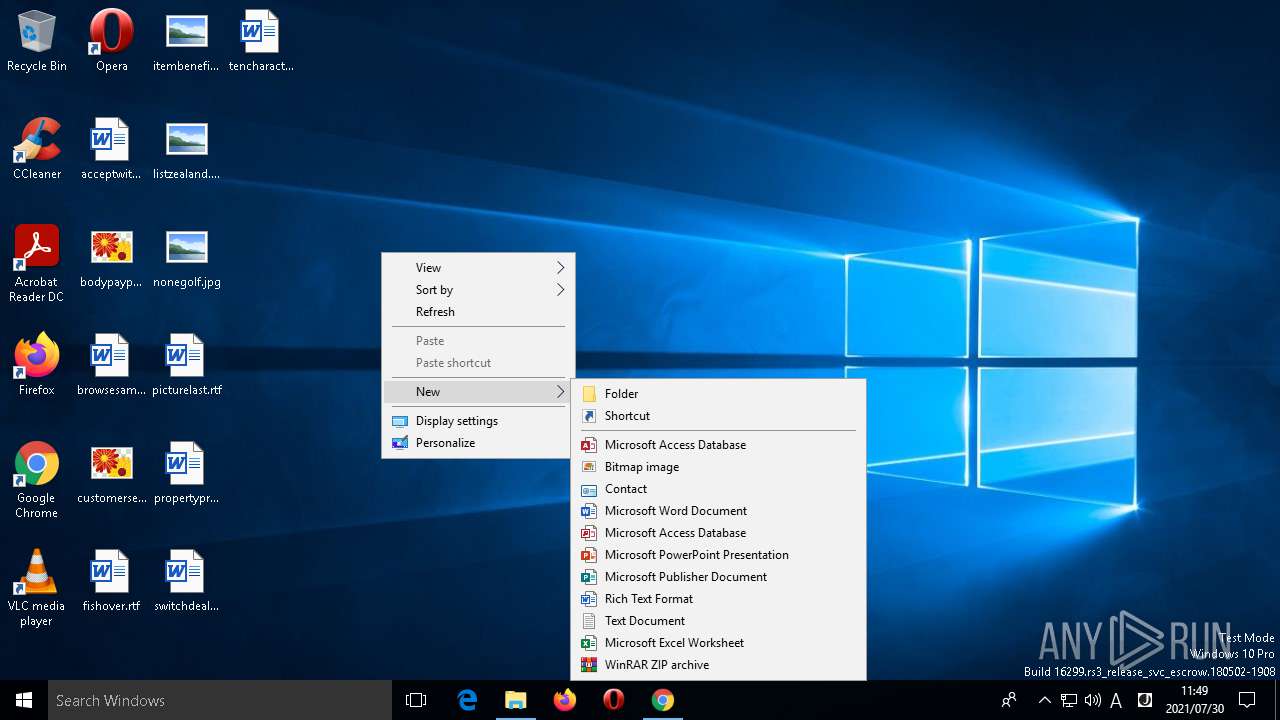Viewport: 1280px width, 720px height.
Task: Select the listzealand... image file icon
Action: [186, 149]
